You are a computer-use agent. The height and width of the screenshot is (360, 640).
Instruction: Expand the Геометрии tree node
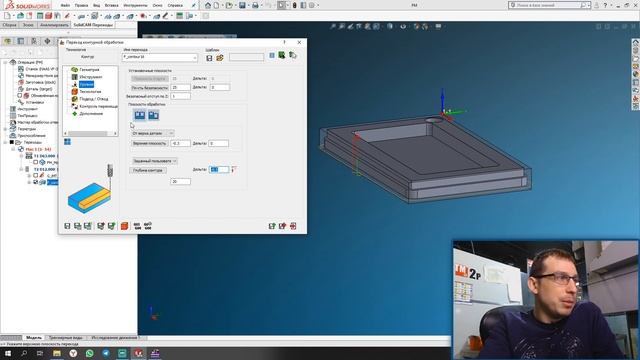coord(5,129)
